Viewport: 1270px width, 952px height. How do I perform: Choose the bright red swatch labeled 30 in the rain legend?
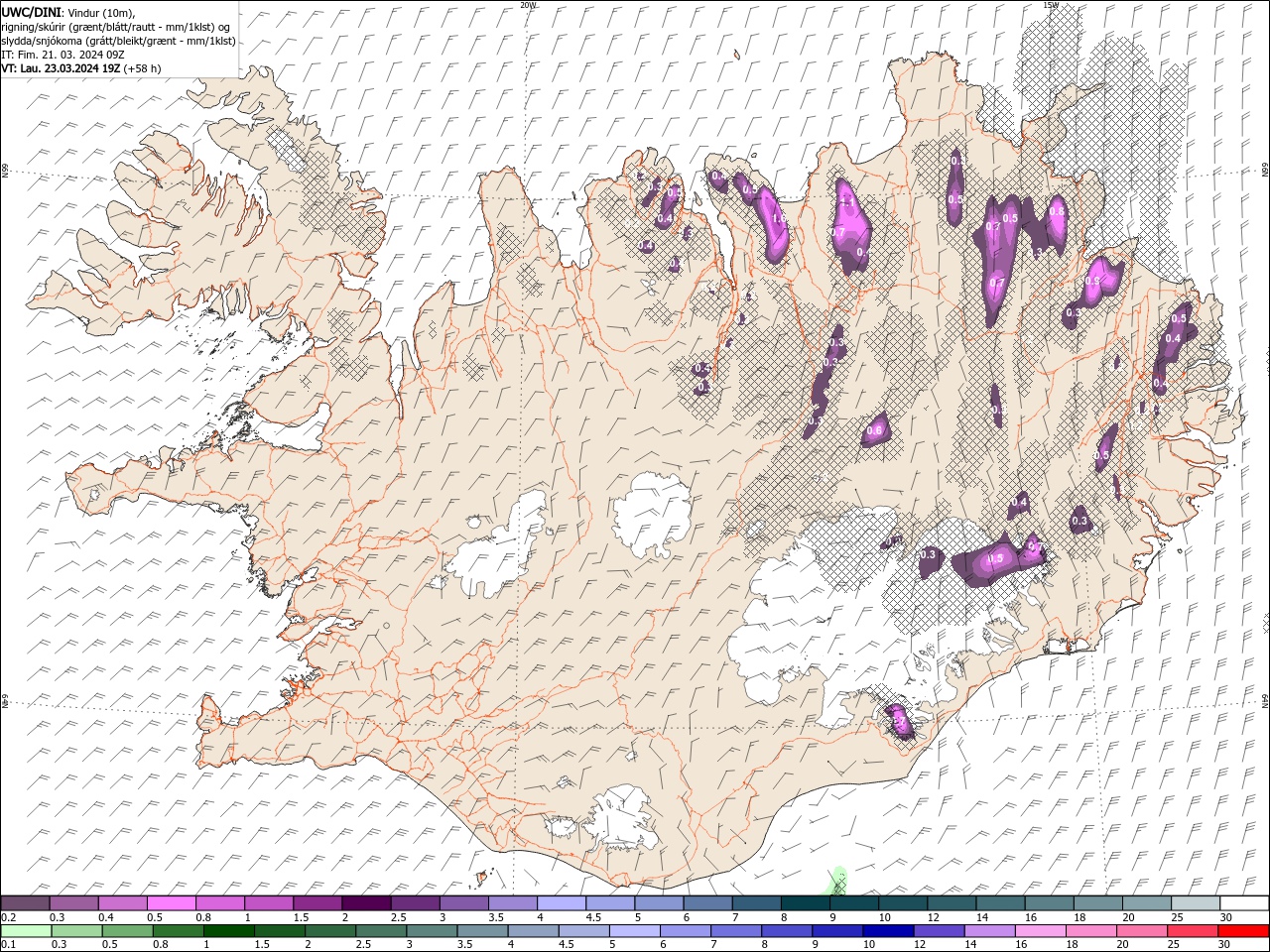(x=1243, y=931)
